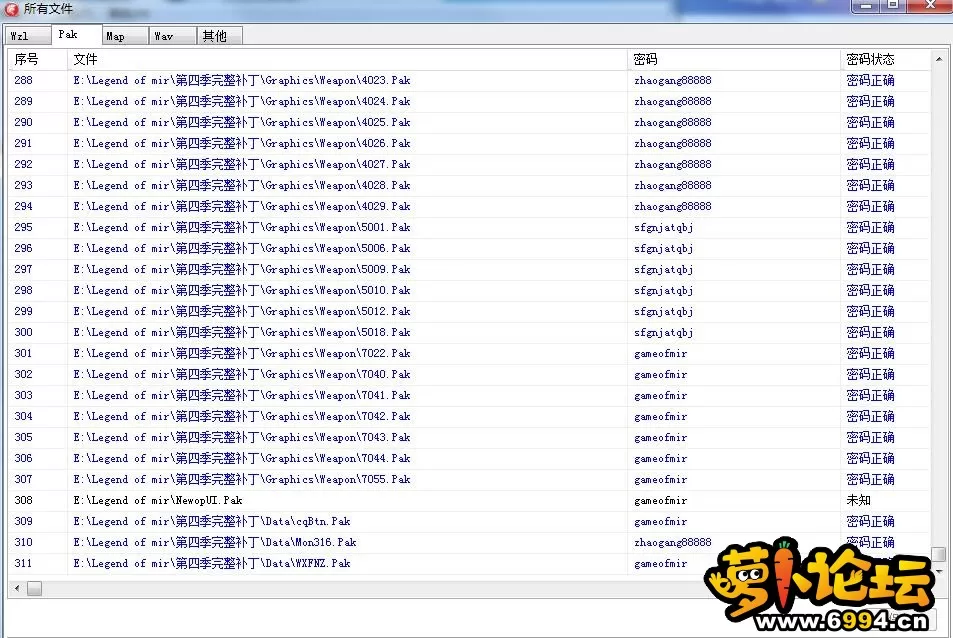Click the 密码状态 column header
953x638 pixels.
pos(886,59)
